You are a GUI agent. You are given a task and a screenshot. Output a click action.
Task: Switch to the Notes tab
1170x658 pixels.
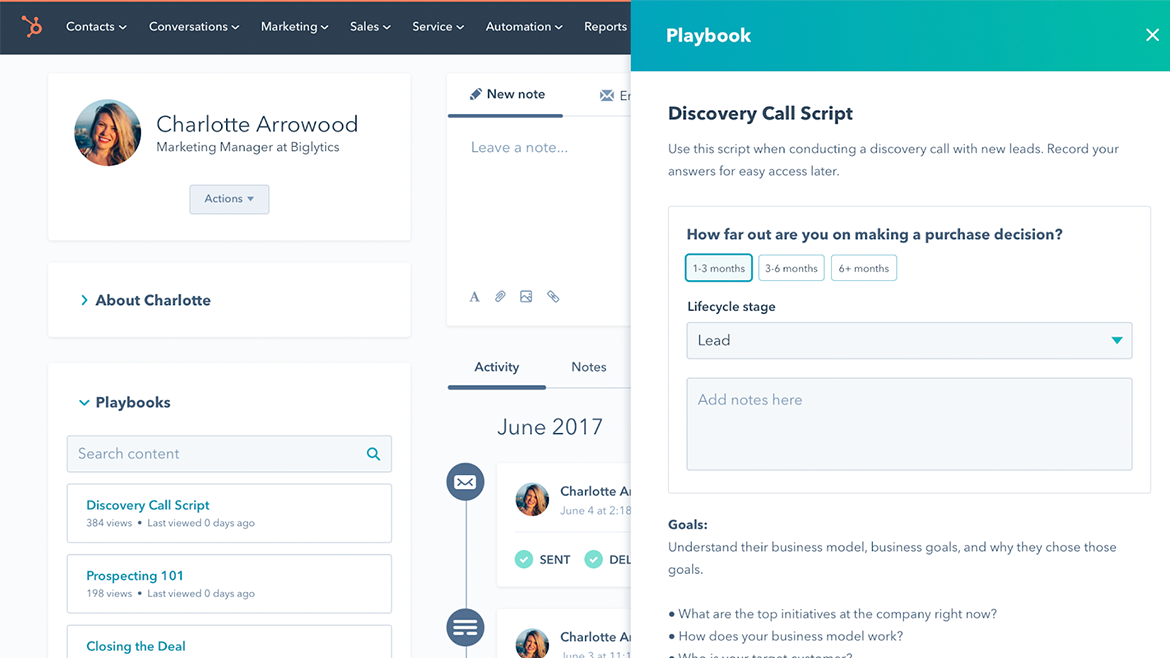click(x=588, y=367)
